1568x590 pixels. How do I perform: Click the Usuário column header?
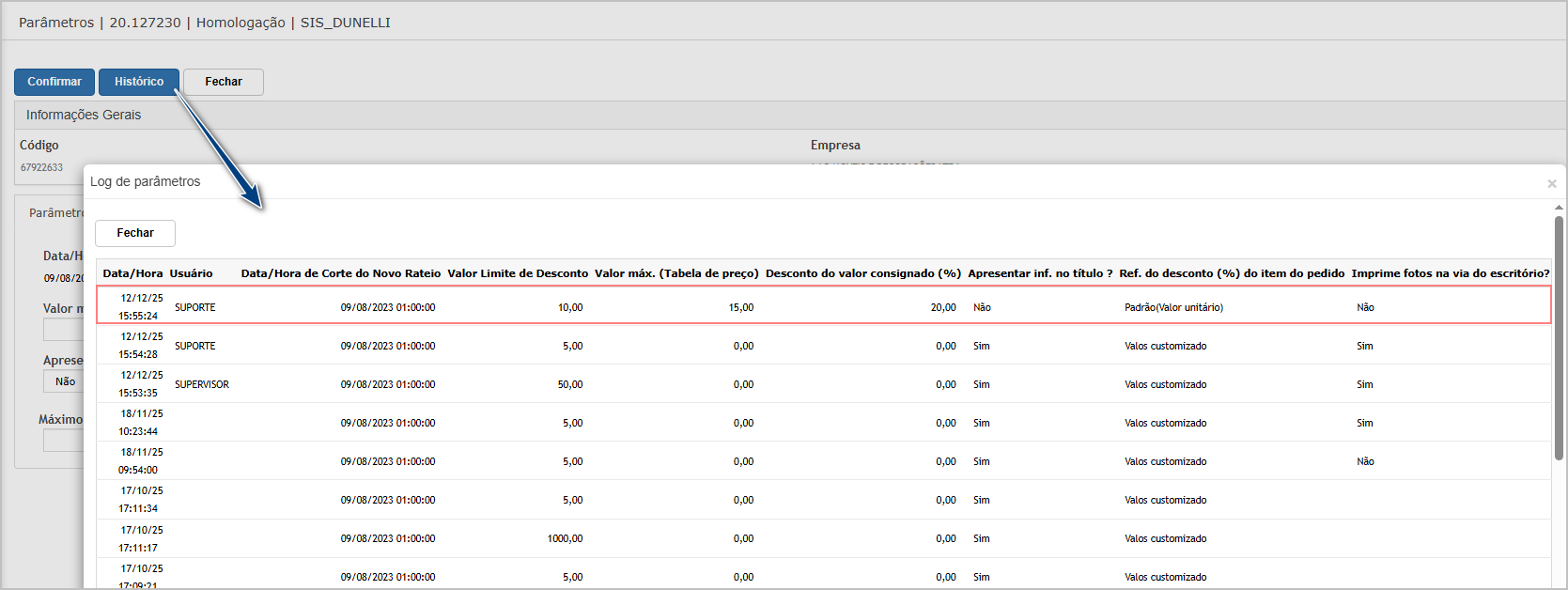coord(191,273)
